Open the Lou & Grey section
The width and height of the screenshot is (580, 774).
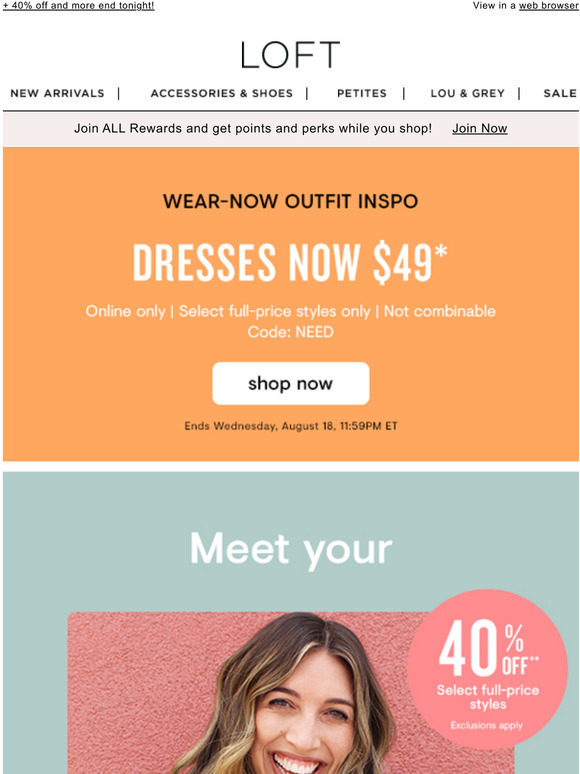[467, 93]
